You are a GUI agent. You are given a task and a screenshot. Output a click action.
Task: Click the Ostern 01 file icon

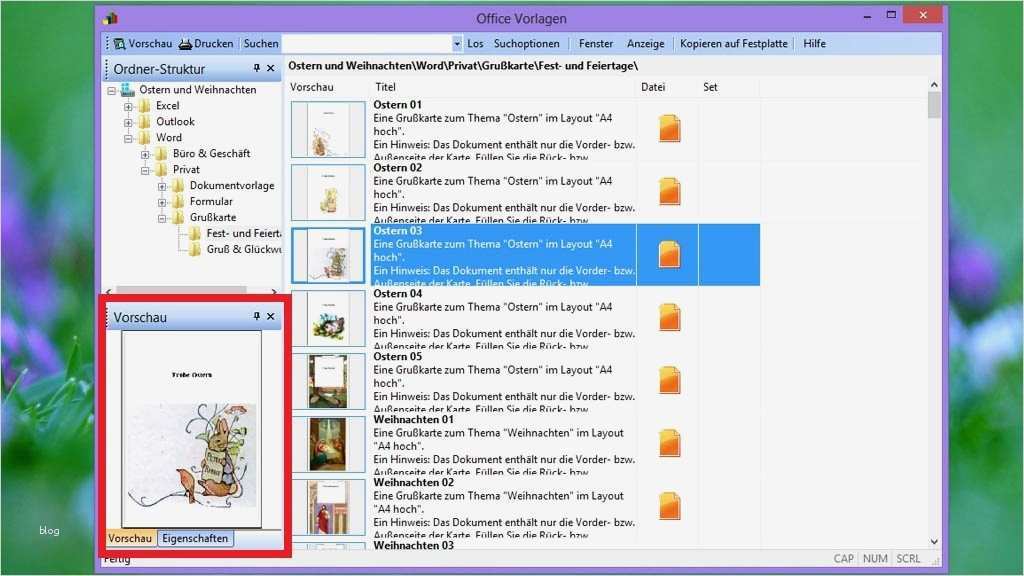point(669,129)
